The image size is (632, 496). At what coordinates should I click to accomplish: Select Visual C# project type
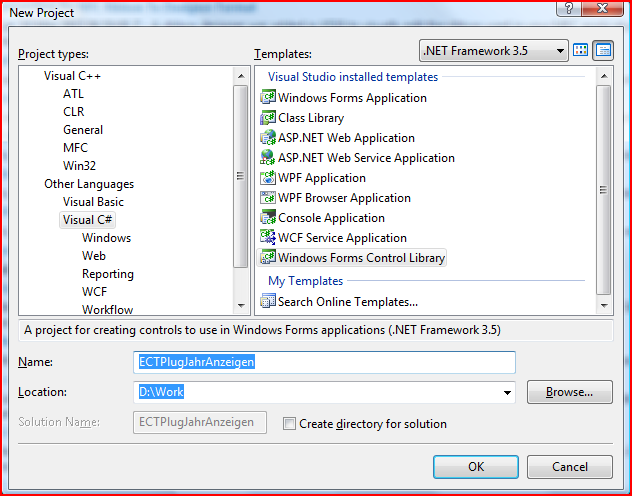87,220
